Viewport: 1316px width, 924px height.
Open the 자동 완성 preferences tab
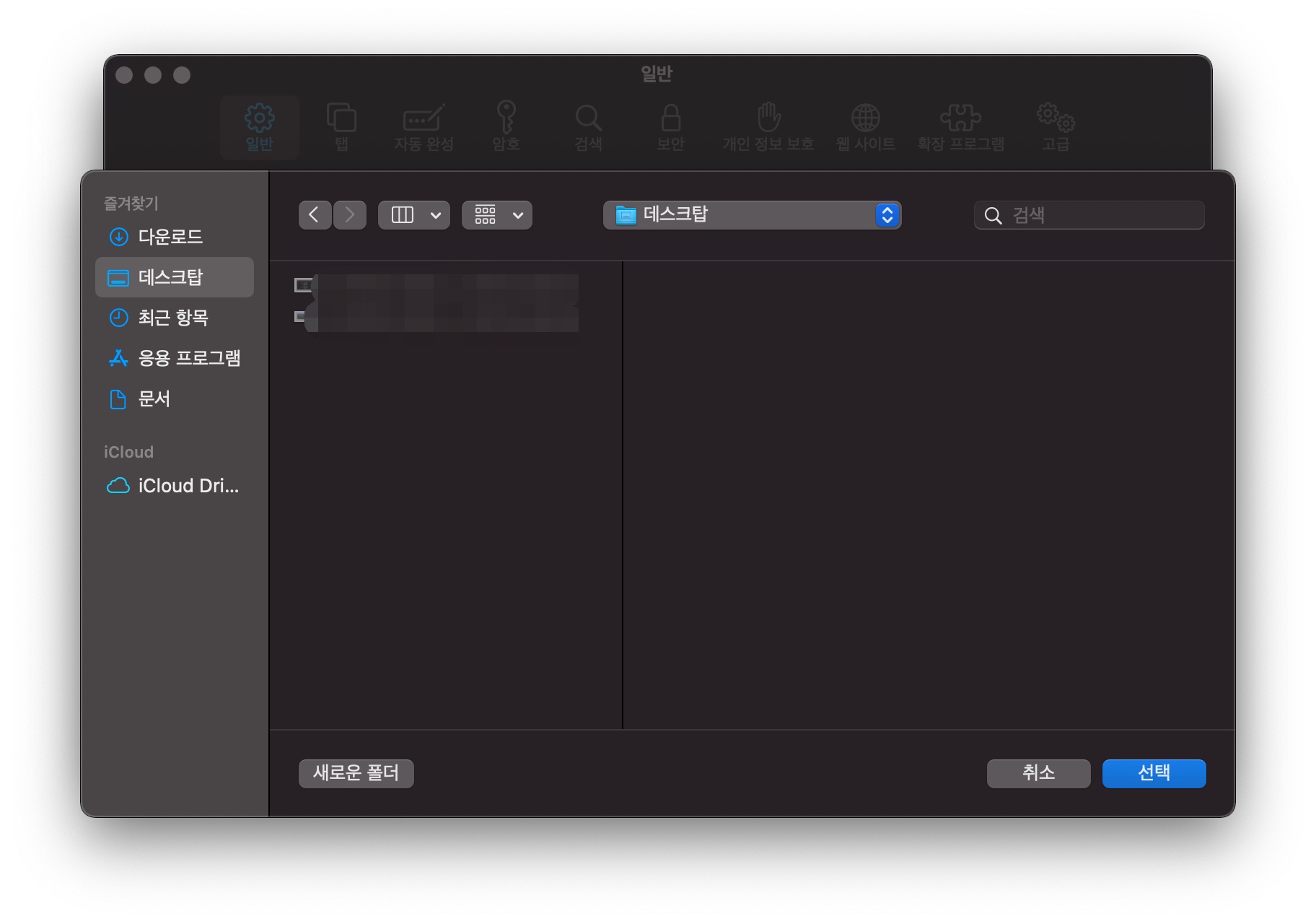[x=424, y=127]
